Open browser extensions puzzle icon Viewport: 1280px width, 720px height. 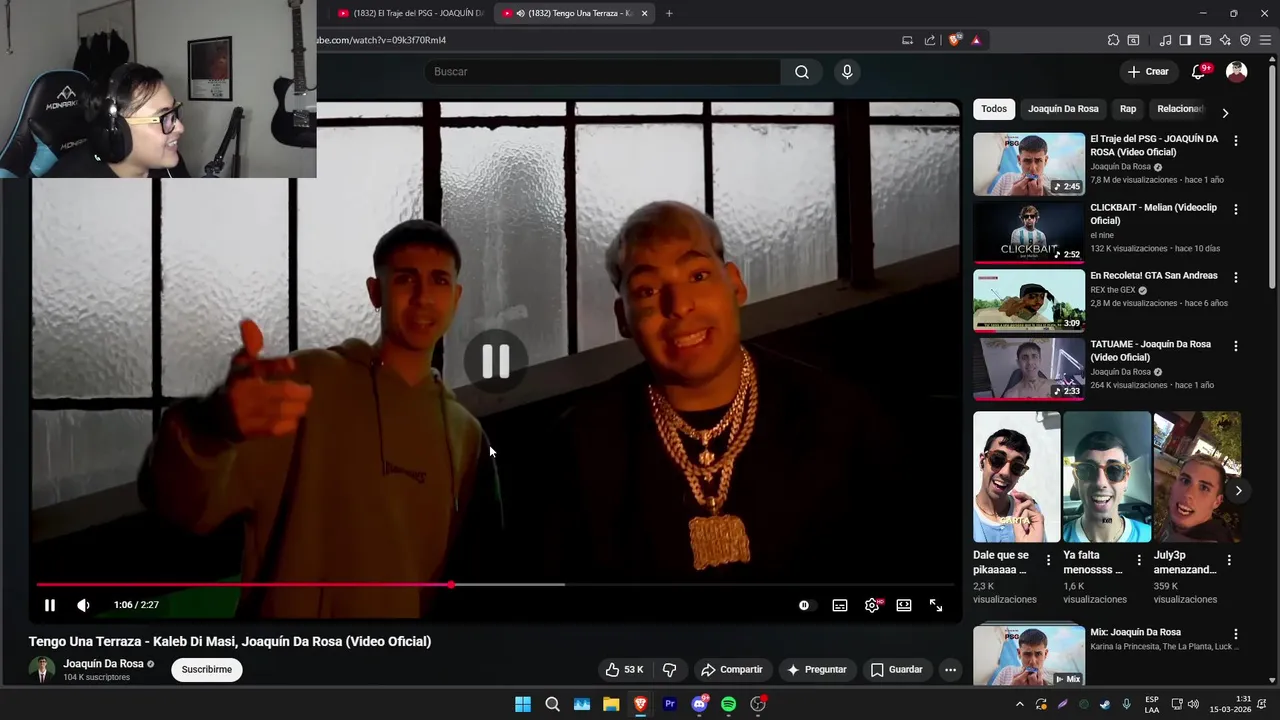coord(1113,40)
